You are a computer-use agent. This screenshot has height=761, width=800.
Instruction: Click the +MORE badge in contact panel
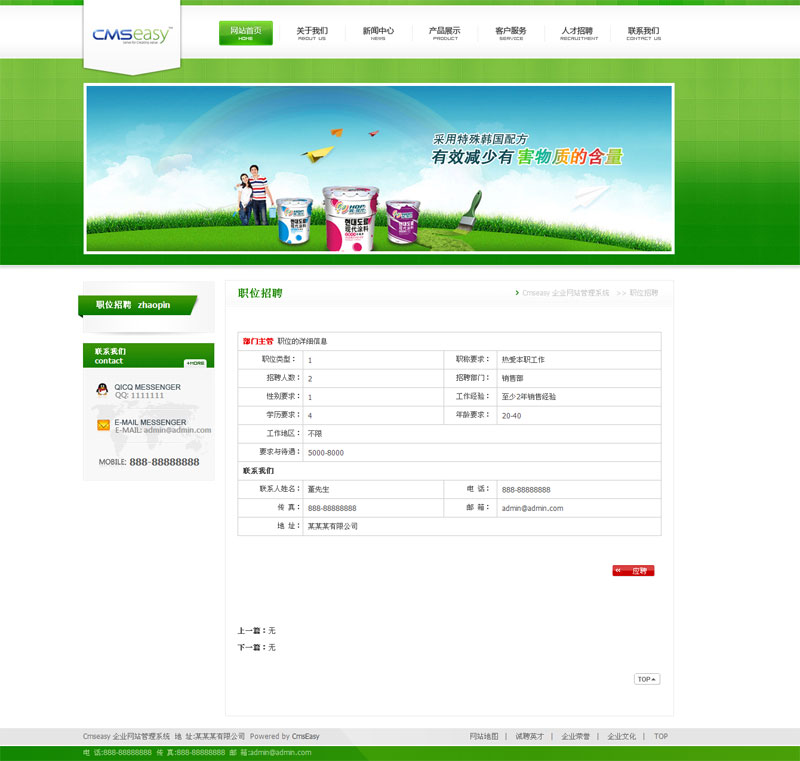coord(195,363)
